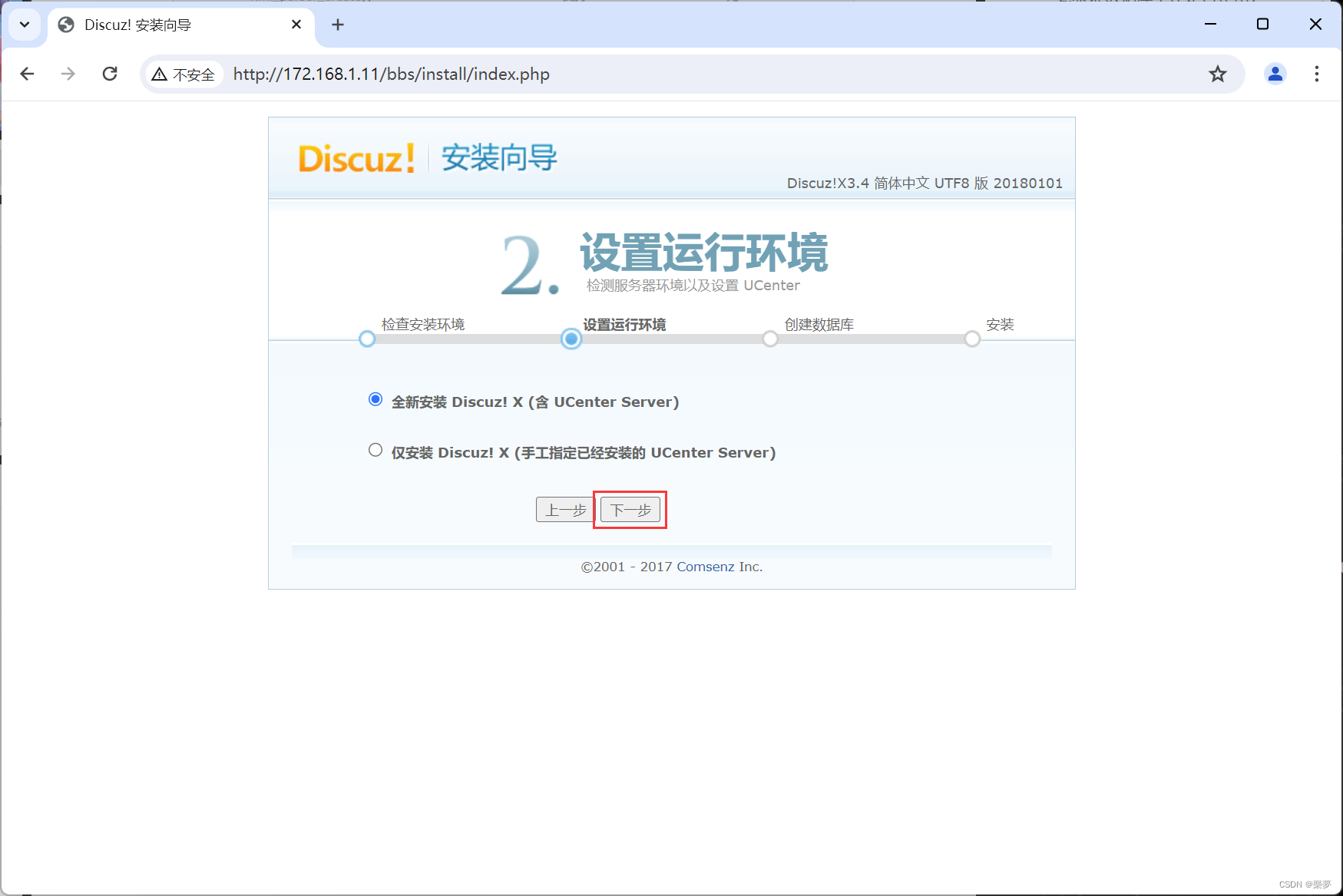Bookmark this page with the star icon
Screen dimensions: 1343x896
[x=1218, y=74]
